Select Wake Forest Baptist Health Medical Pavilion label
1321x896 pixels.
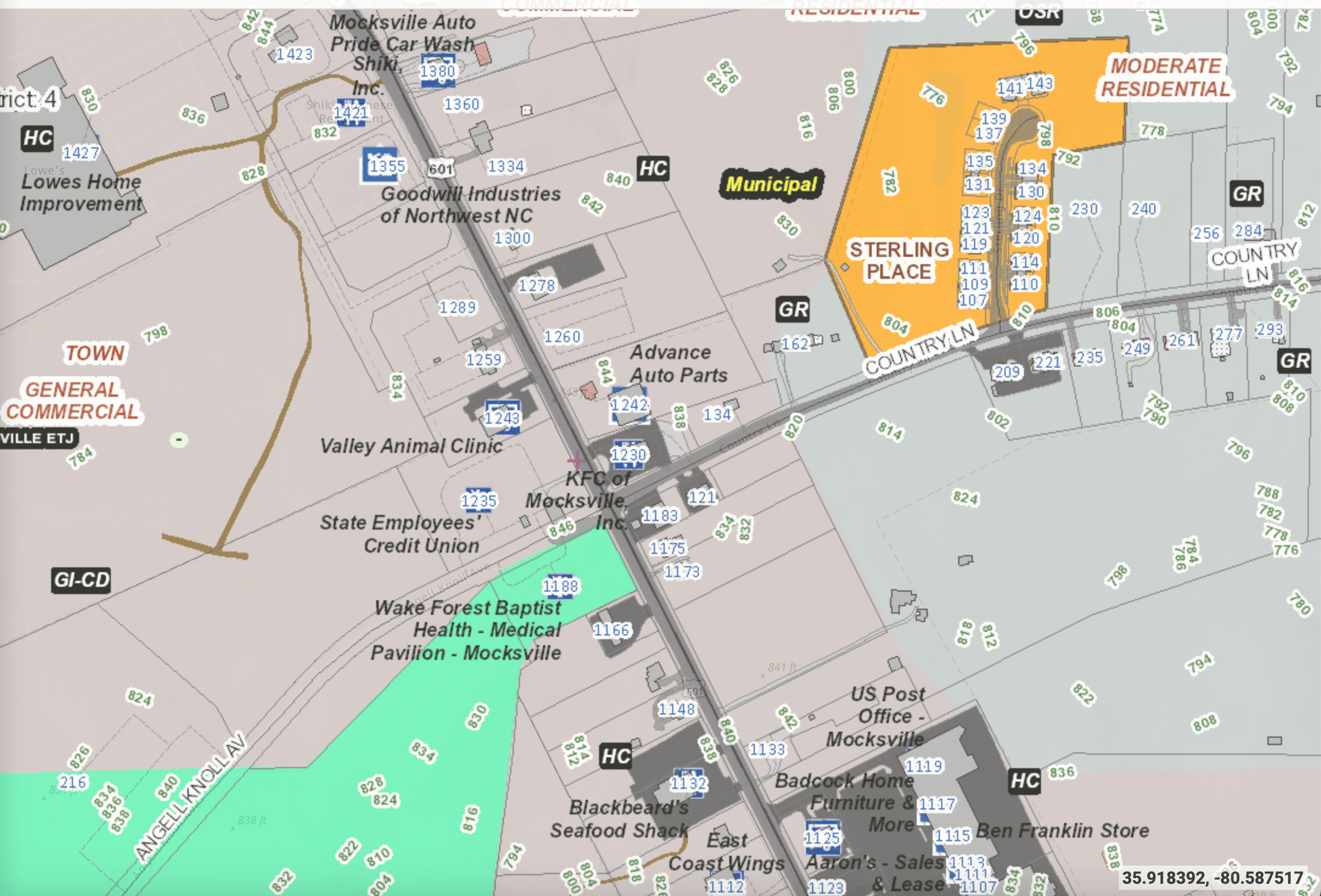coord(466,630)
